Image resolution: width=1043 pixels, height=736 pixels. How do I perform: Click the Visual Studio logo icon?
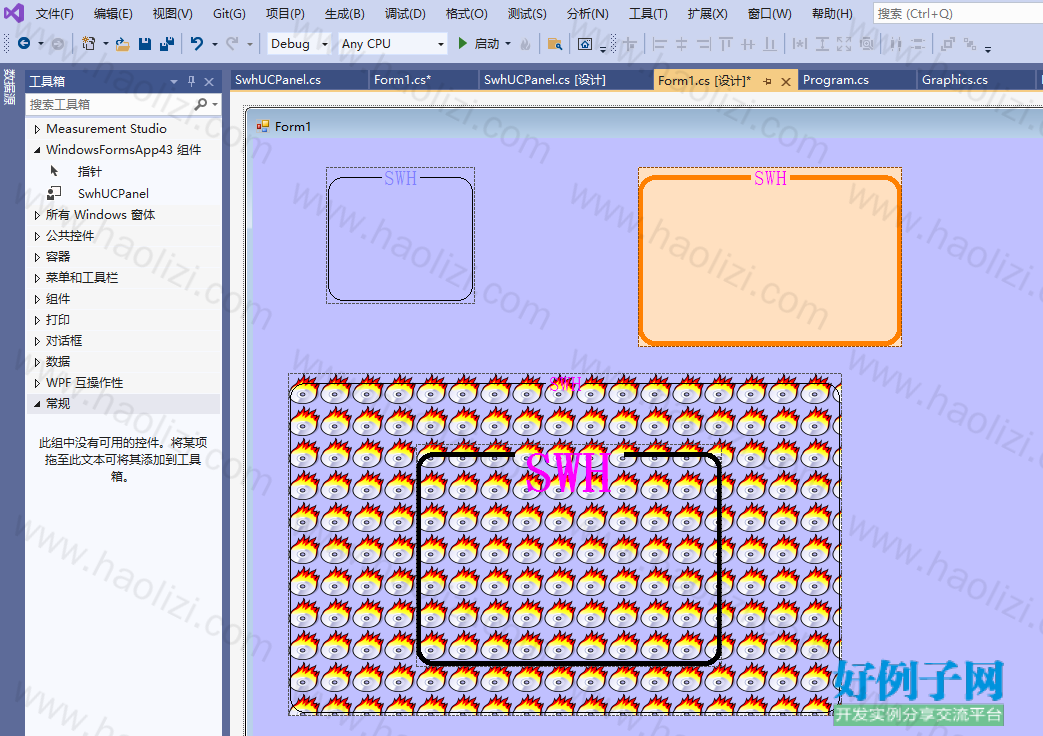pos(14,13)
